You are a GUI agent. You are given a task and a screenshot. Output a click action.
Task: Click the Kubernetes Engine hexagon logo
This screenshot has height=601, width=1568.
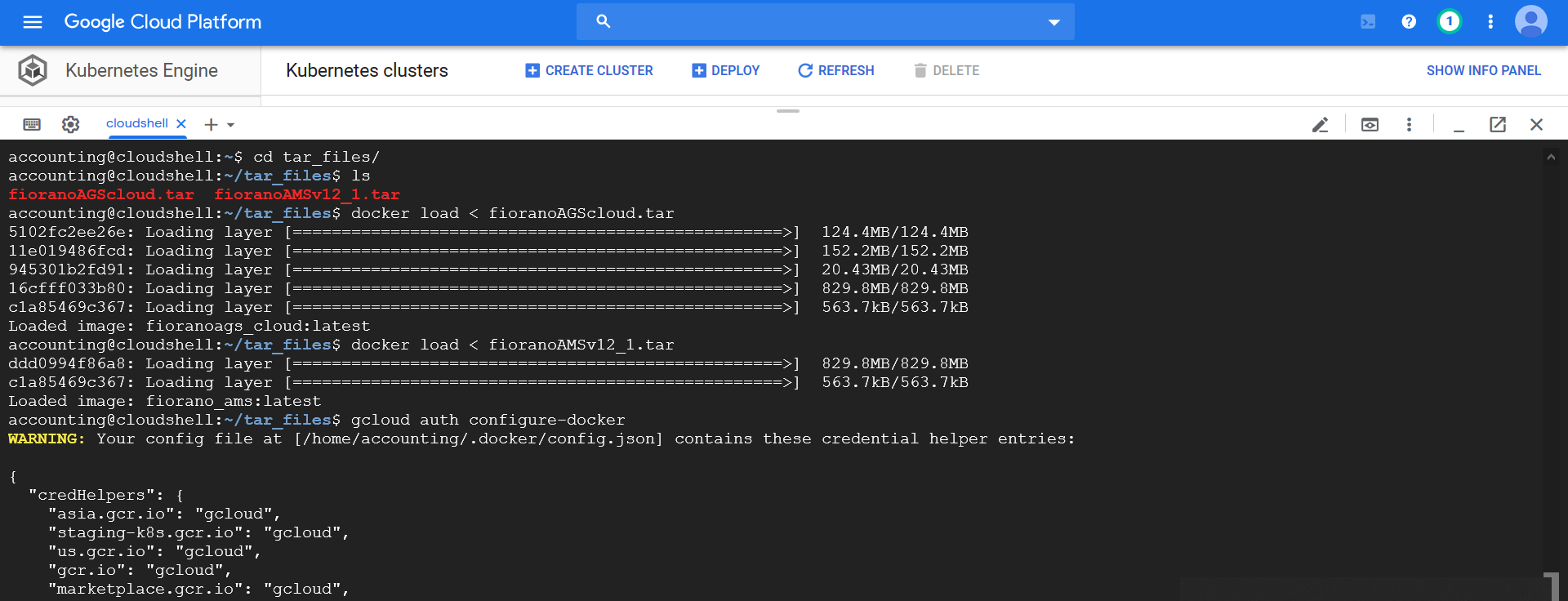(x=33, y=70)
